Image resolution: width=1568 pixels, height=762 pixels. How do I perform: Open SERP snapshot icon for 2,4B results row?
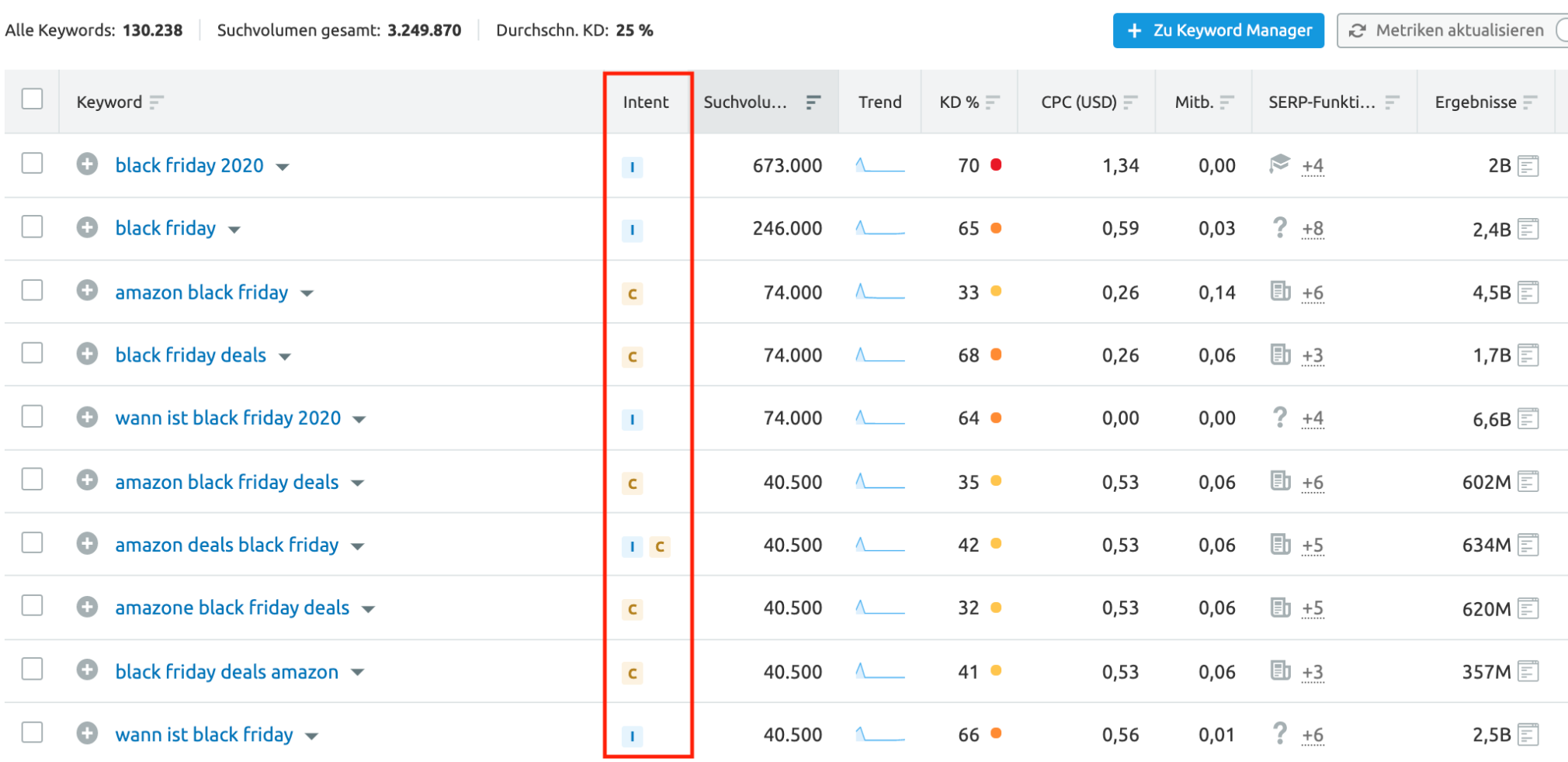1528,229
